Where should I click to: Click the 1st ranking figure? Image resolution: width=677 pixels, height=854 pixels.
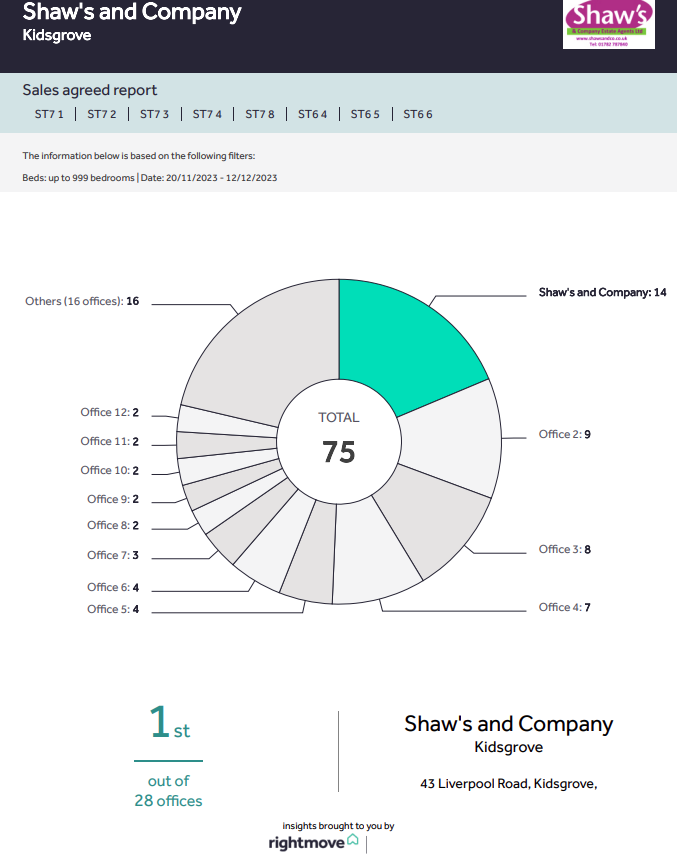click(169, 722)
